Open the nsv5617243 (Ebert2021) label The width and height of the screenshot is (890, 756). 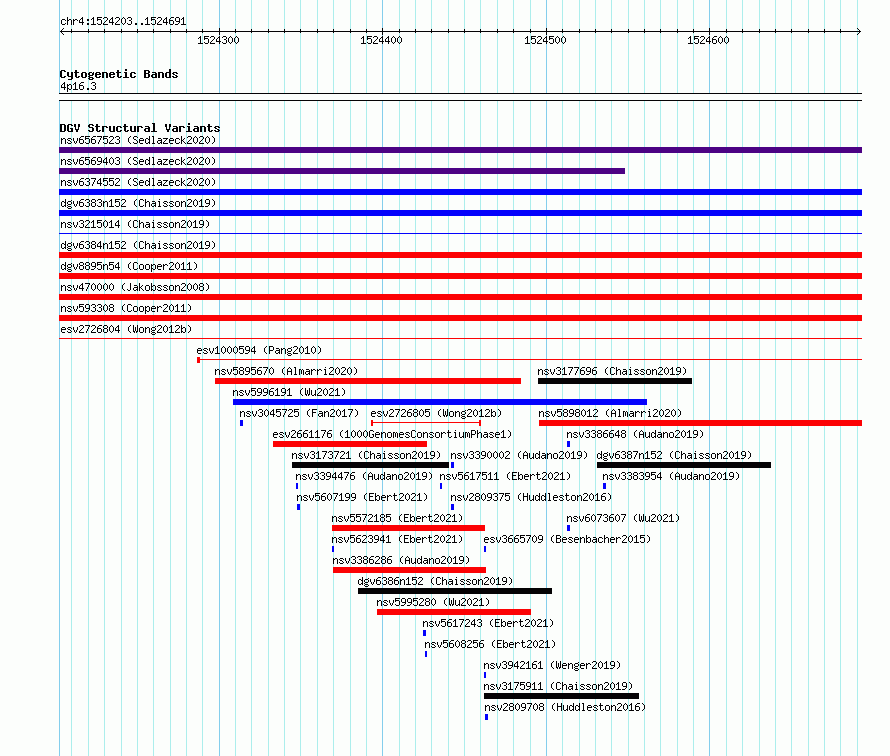pos(488,623)
